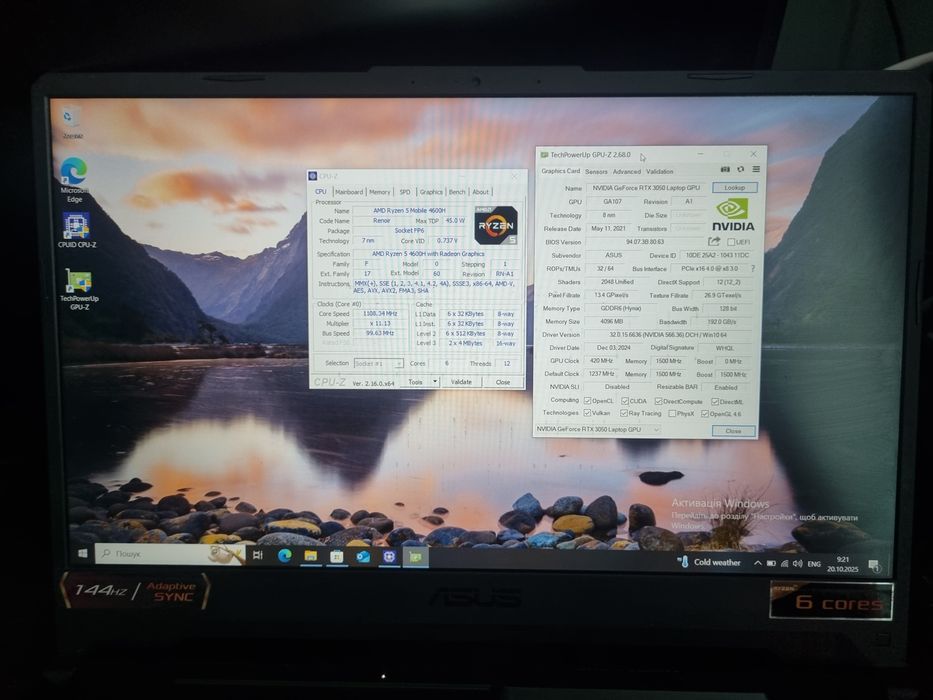Switch to the Mainboard tab in CPU-Z

click(x=349, y=192)
